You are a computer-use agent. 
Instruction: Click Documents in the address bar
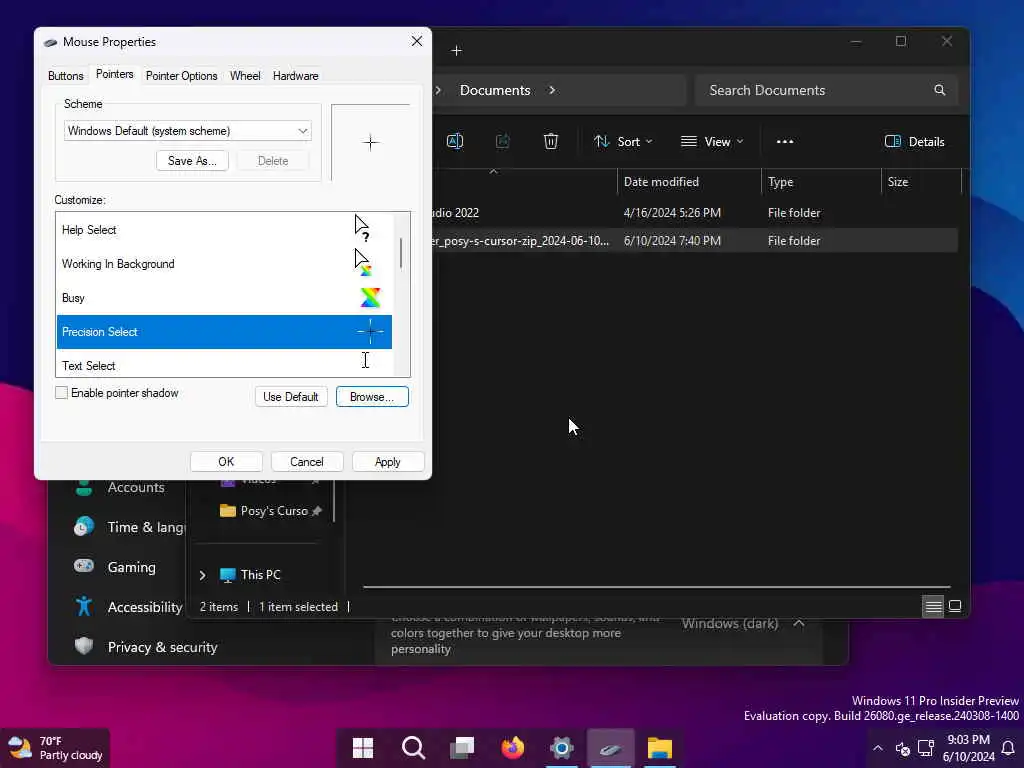[495, 90]
